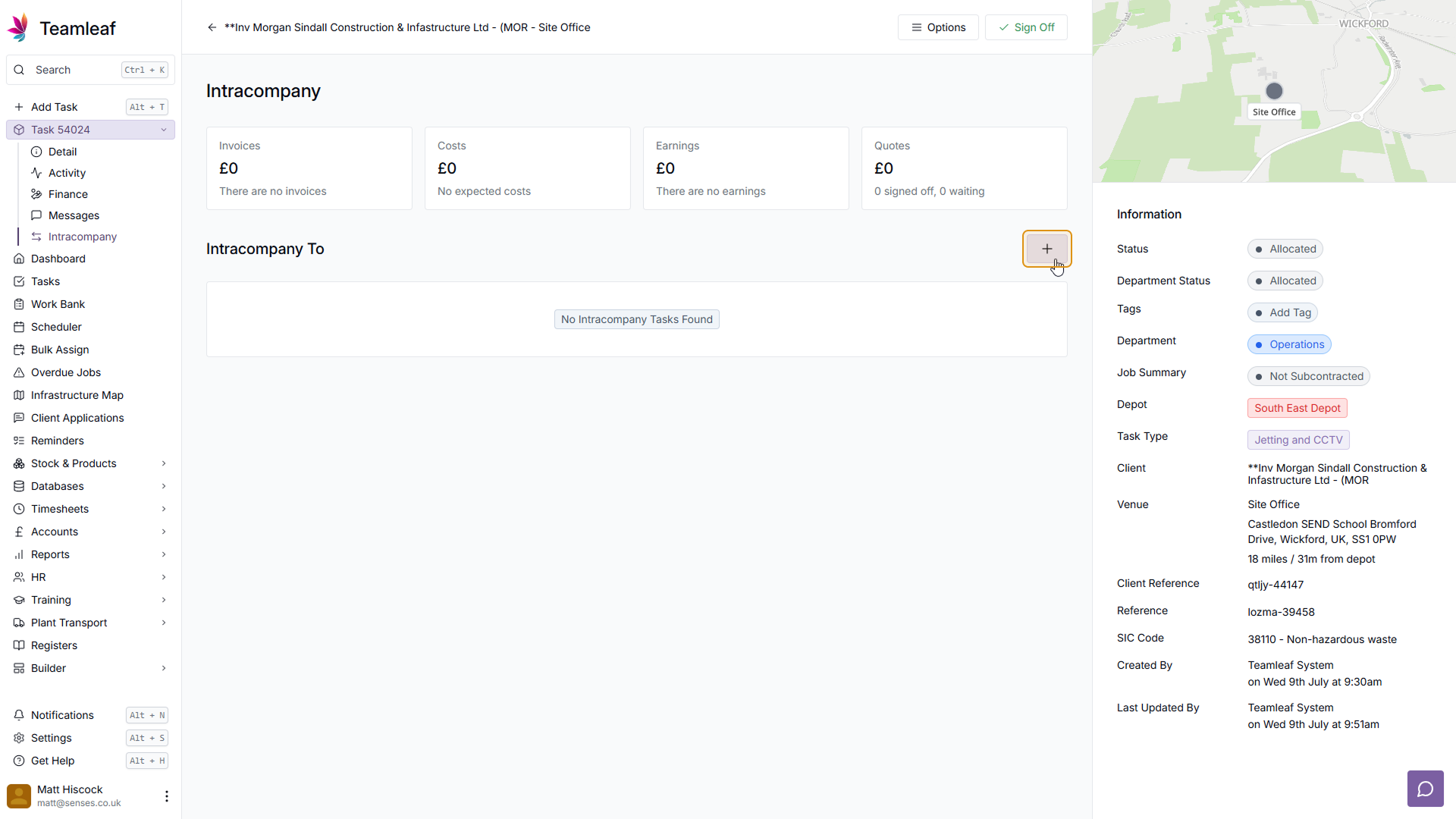Expand the HR menu

coord(163,577)
